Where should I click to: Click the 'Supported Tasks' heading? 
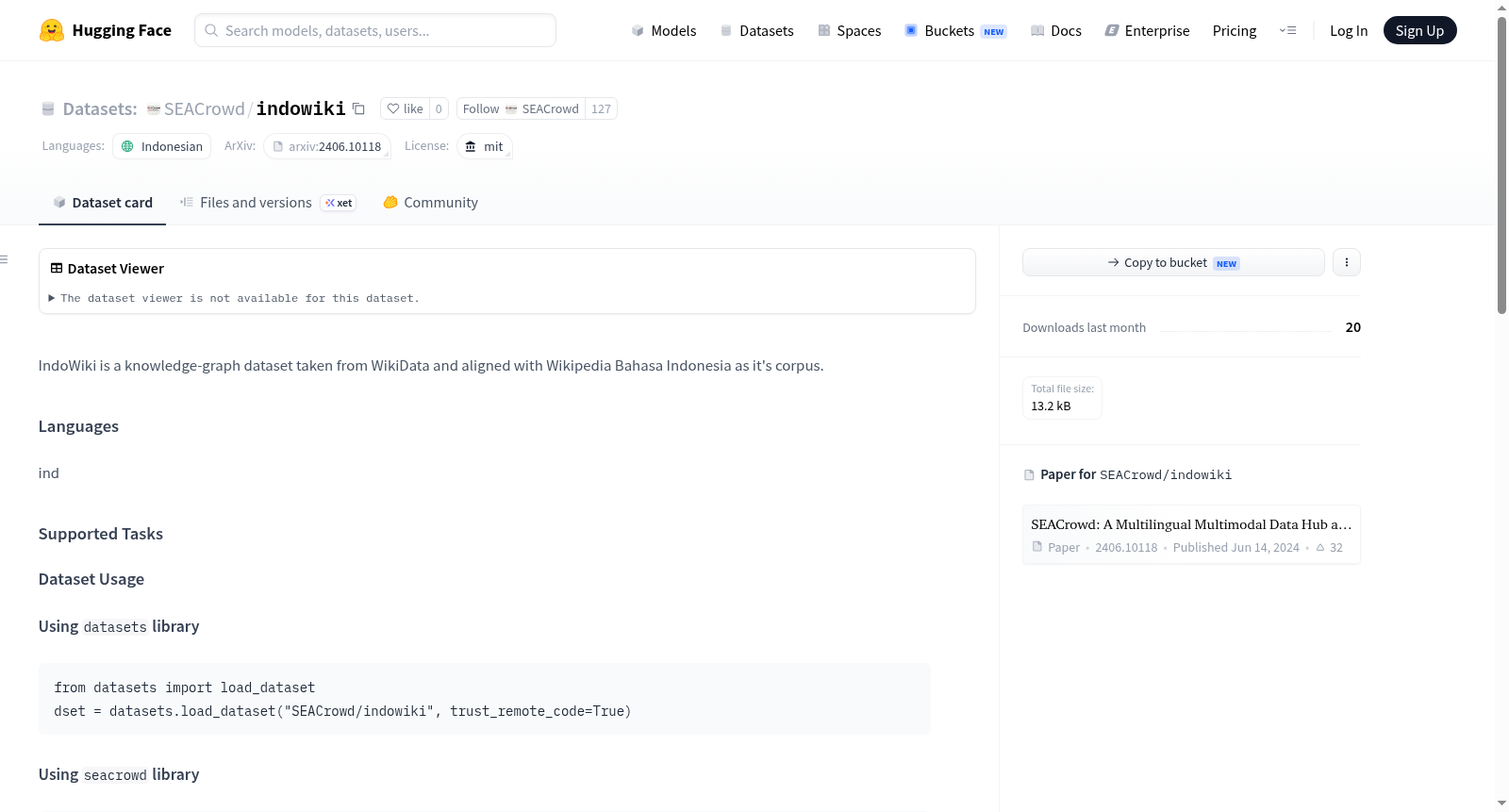tap(101, 534)
